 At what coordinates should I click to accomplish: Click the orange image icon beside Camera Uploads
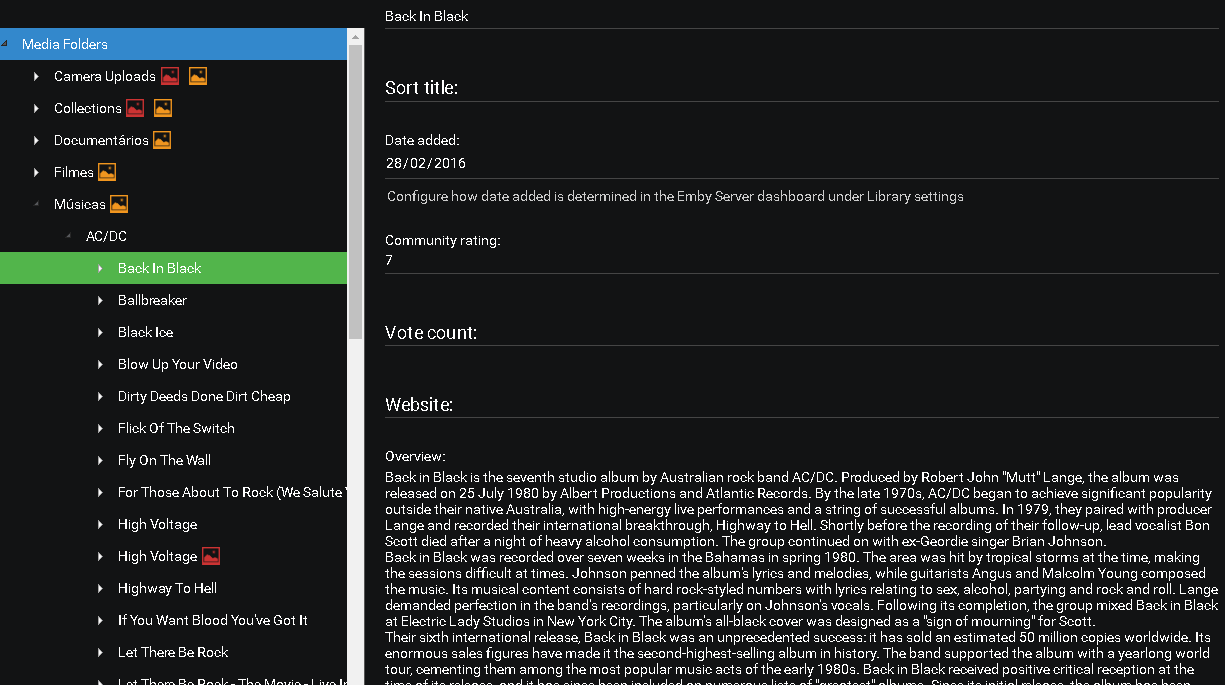198,76
